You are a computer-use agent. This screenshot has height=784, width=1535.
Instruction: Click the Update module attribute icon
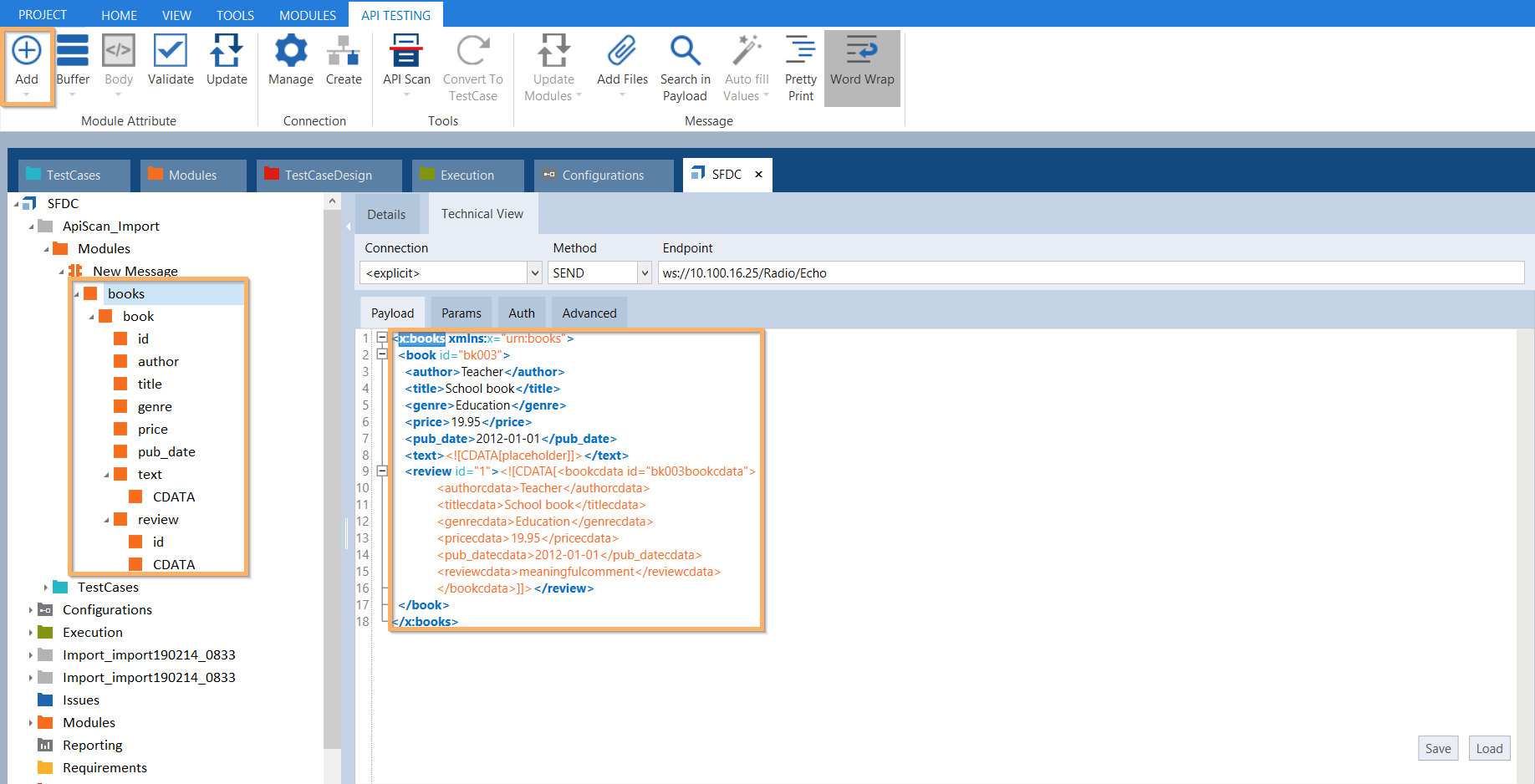point(227,52)
